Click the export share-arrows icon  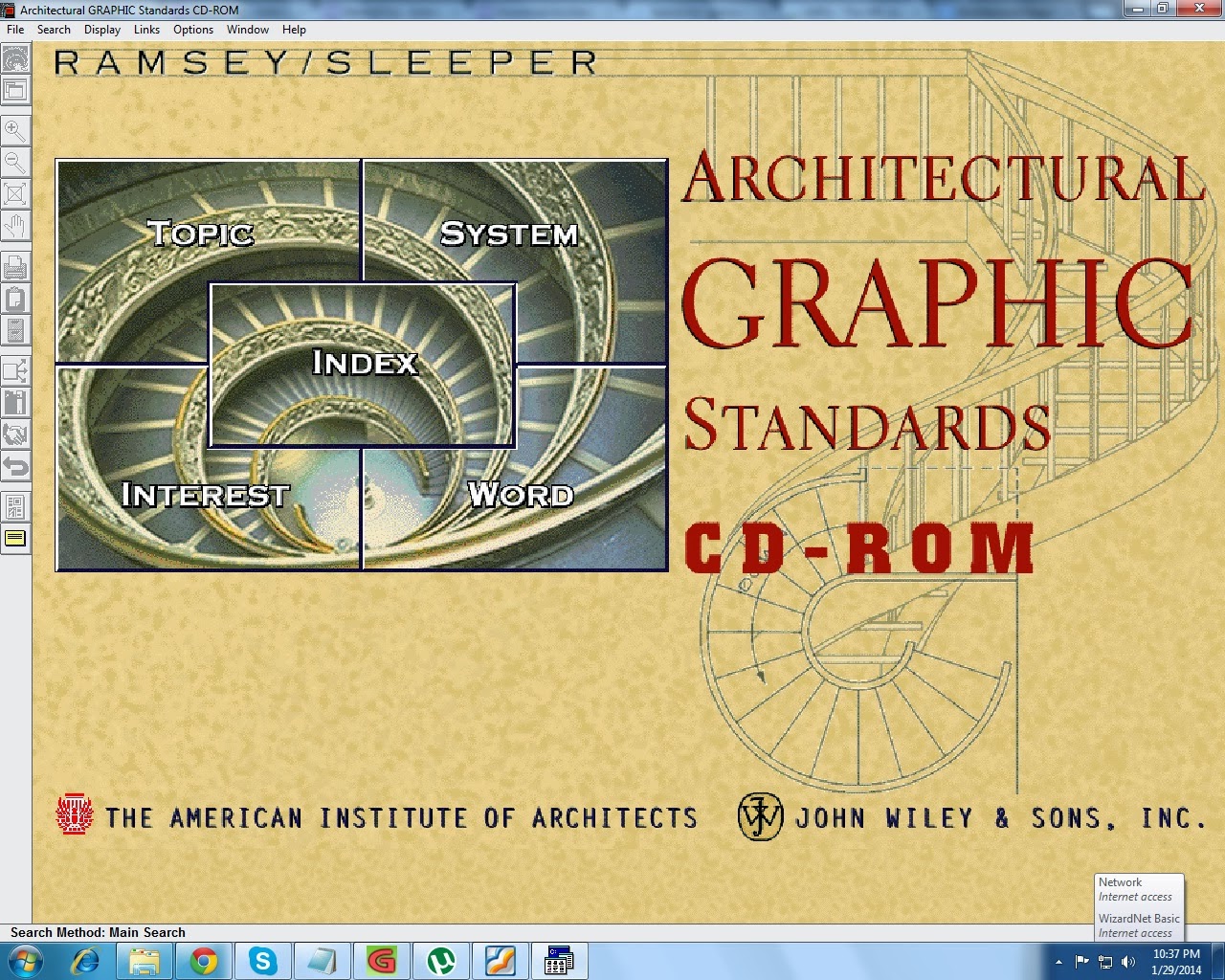coord(15,371)
